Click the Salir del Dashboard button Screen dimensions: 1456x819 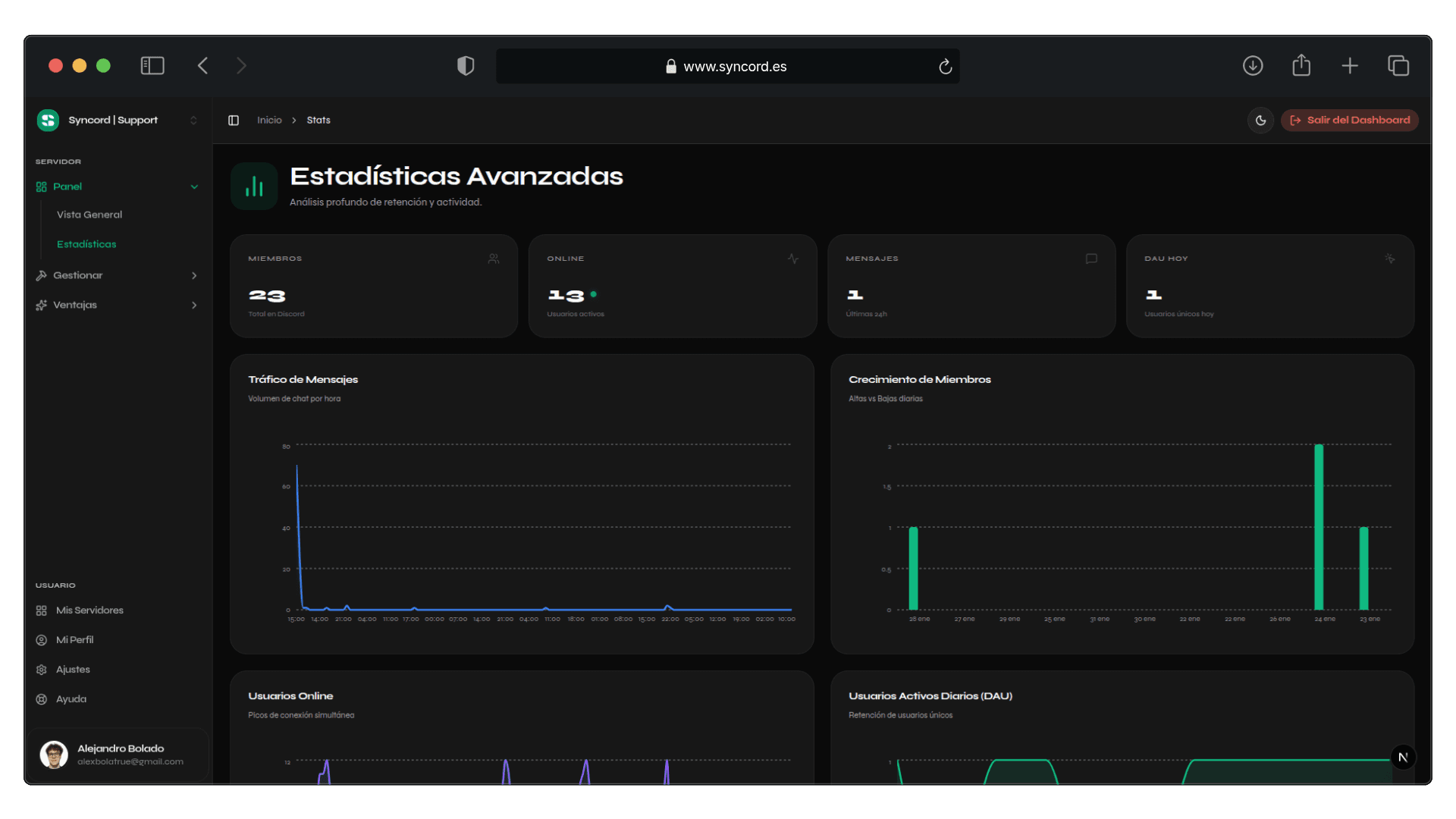click(1349, 120)
